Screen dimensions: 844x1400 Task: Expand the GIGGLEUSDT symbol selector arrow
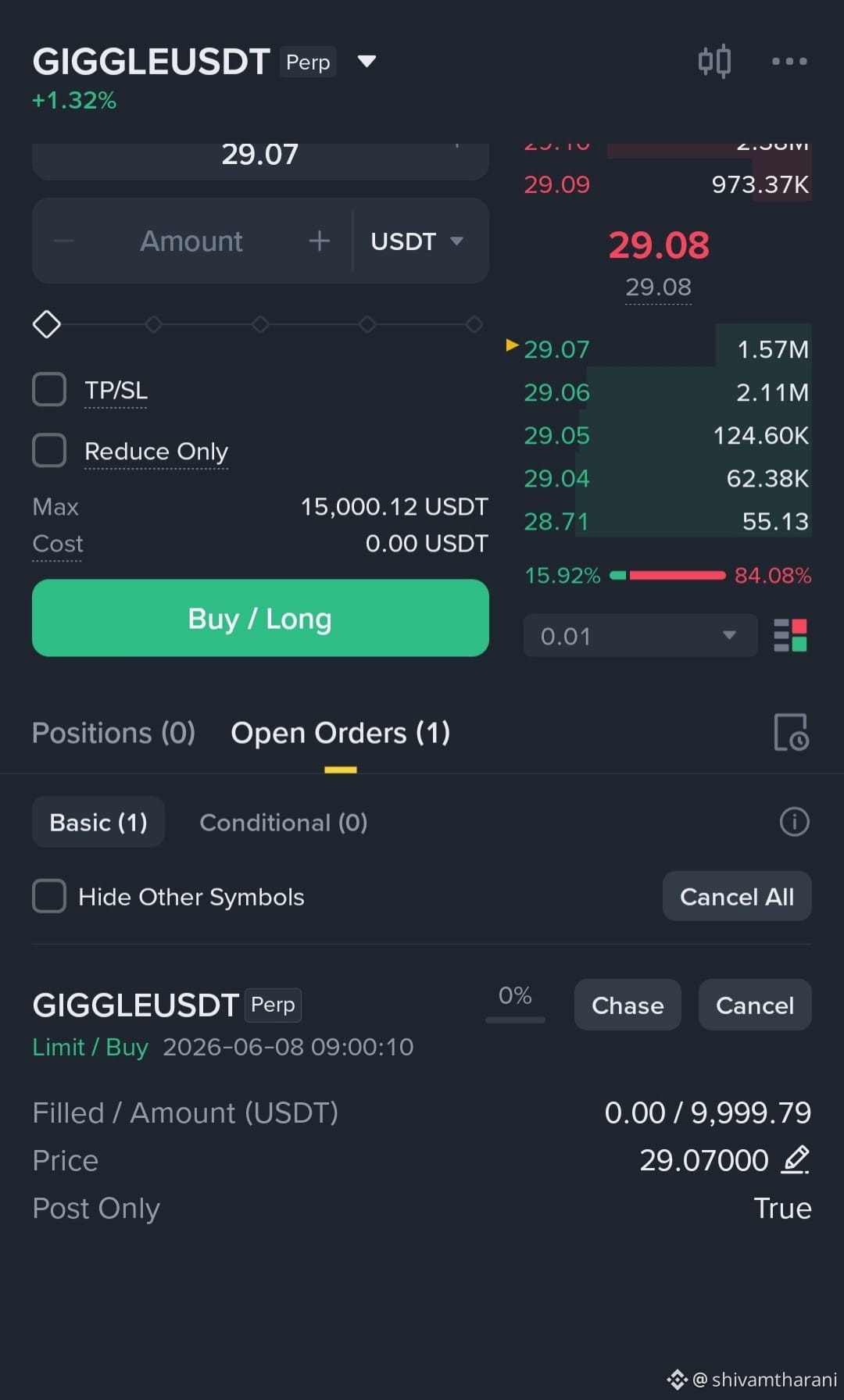click(367, 62)
